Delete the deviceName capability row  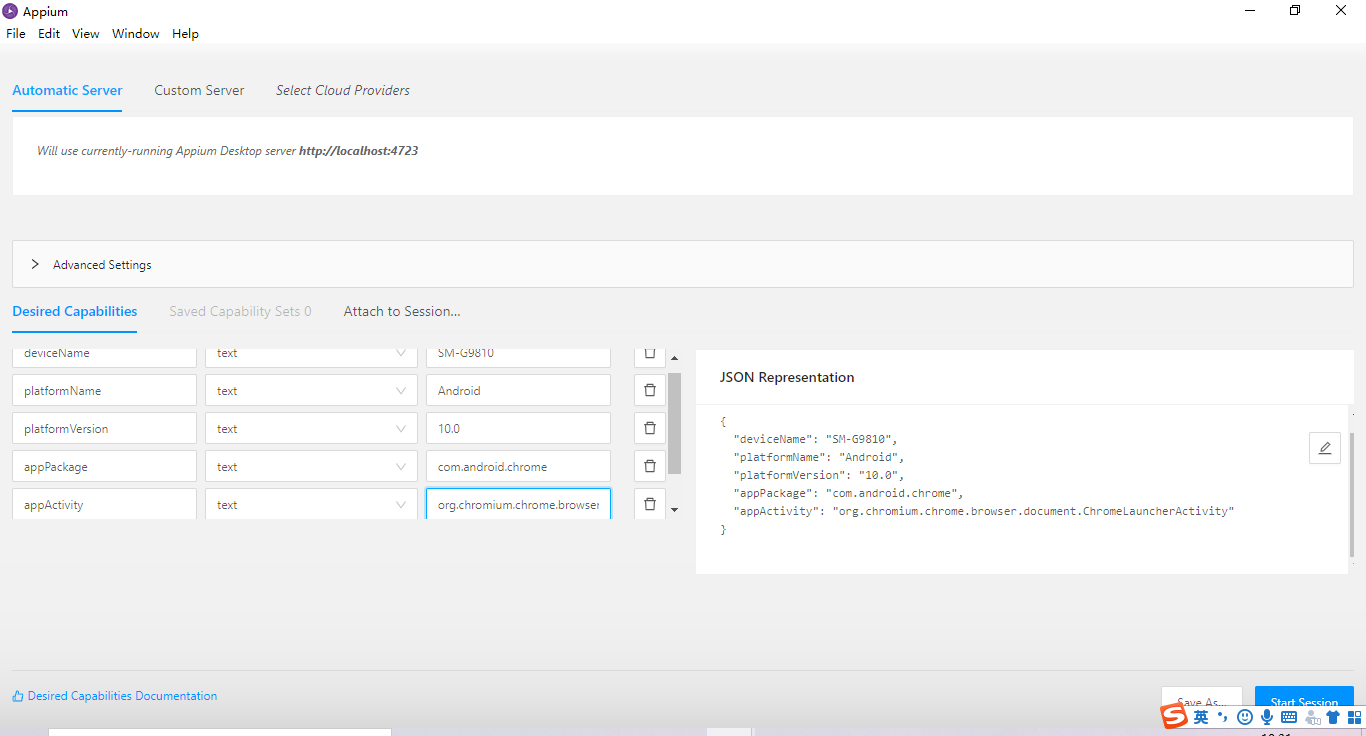(x=650, y=357)
